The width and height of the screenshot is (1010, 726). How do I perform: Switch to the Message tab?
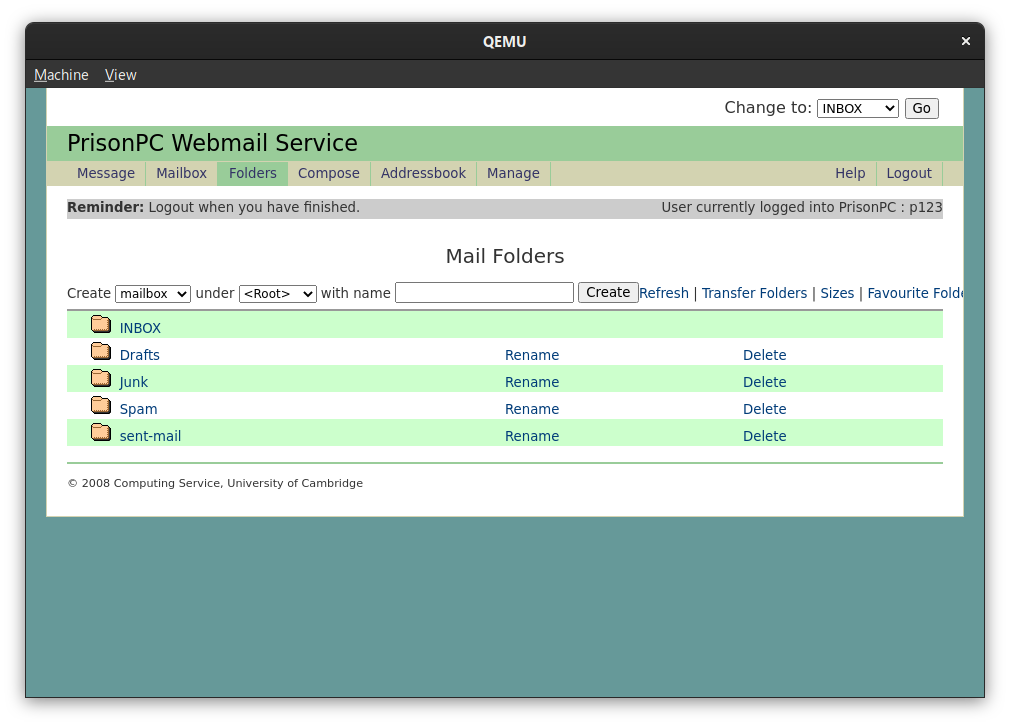pos(106,173)
